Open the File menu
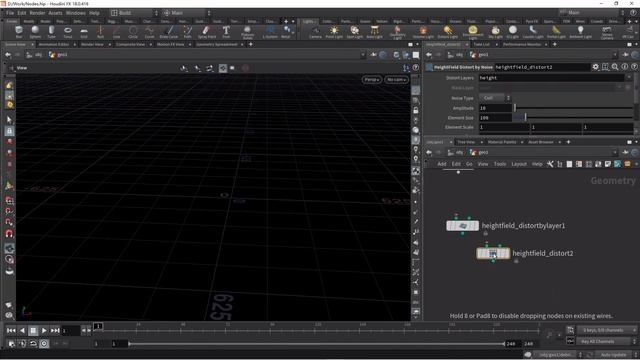640x360 pixels. point(10,13)
